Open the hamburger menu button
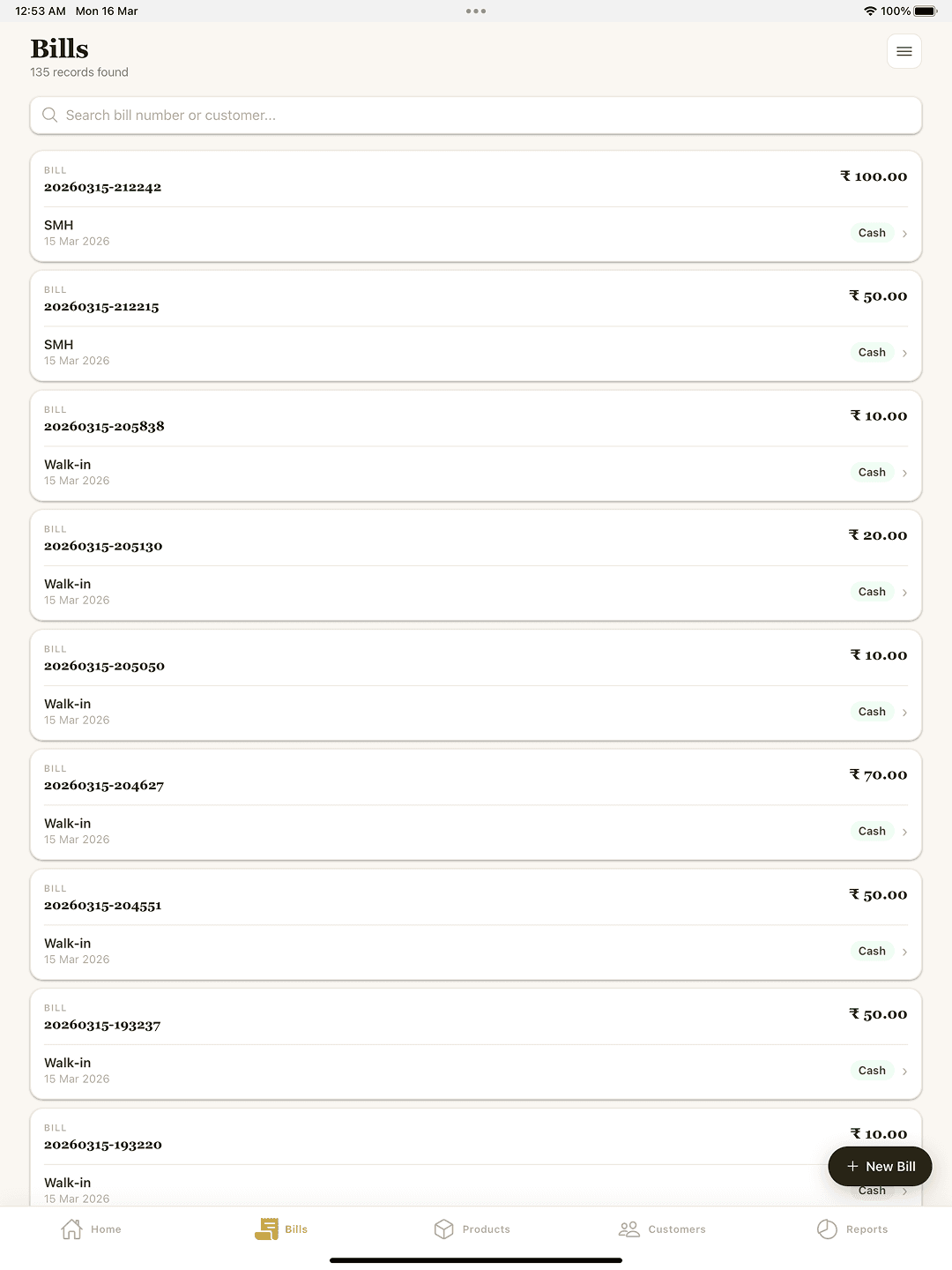The width and height of the screenshot is (952, 1270). [904, 51]
